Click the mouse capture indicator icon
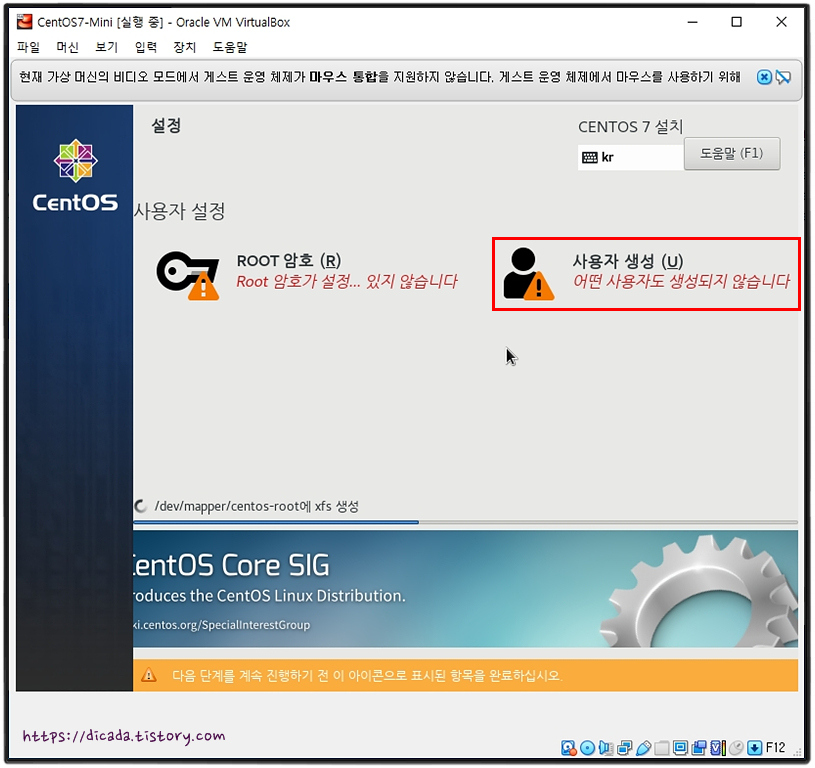 coord(736,748)
